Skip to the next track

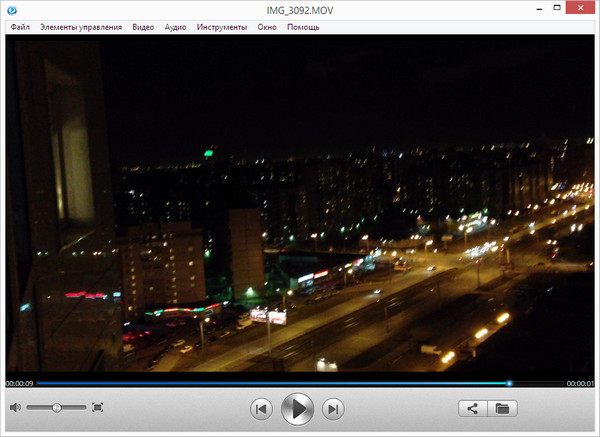tap(334, 408)
